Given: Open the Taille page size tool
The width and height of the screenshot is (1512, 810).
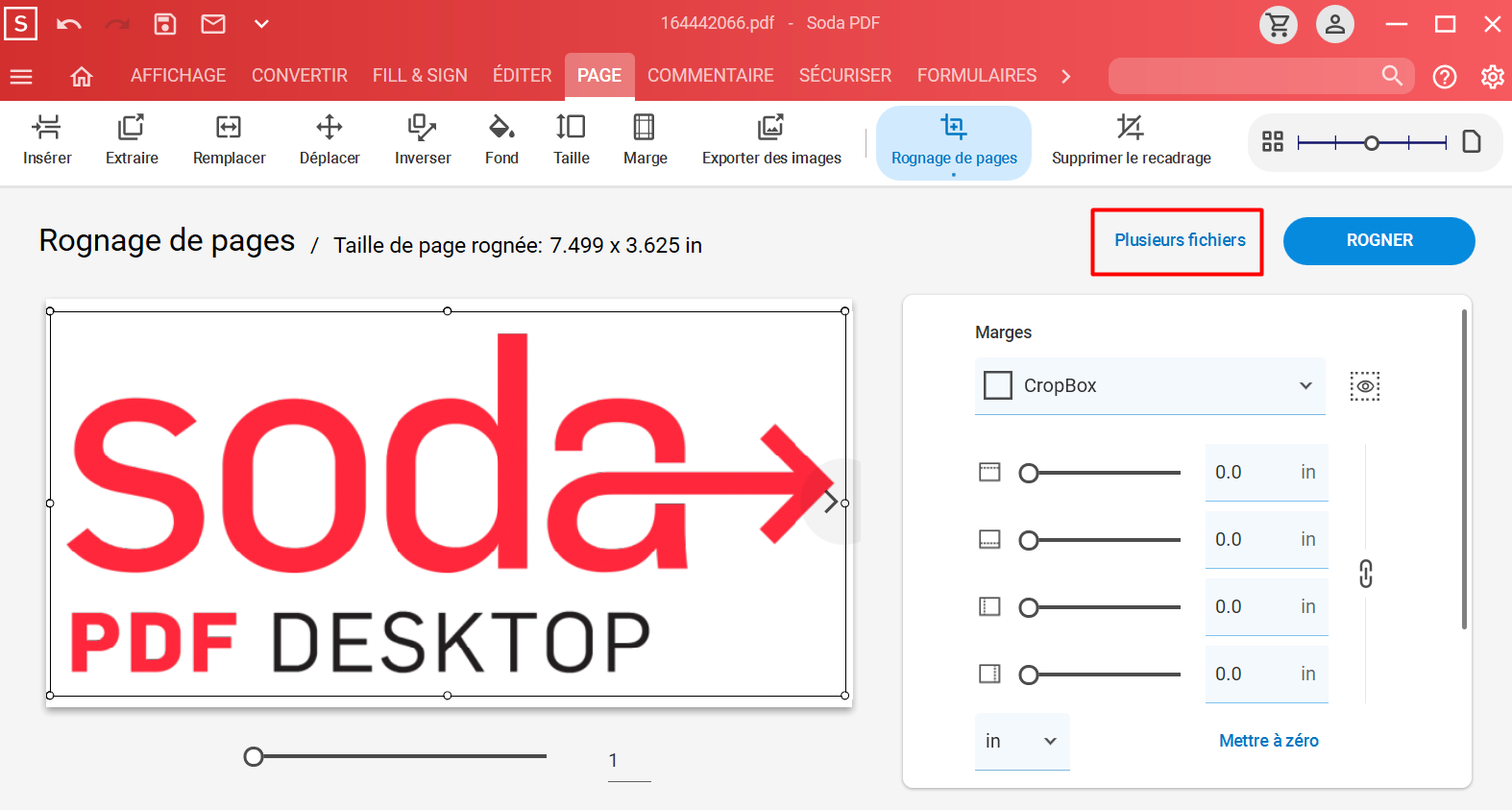Looking at the screenshot, I should [571, 140].
